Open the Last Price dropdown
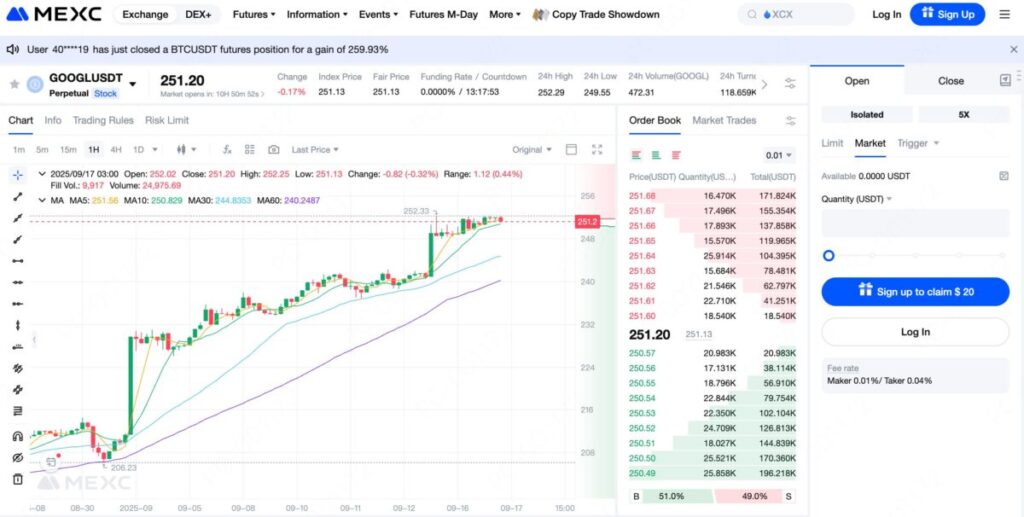The width and height of the screenshot is (1024, 517). [x=314, y=150]
